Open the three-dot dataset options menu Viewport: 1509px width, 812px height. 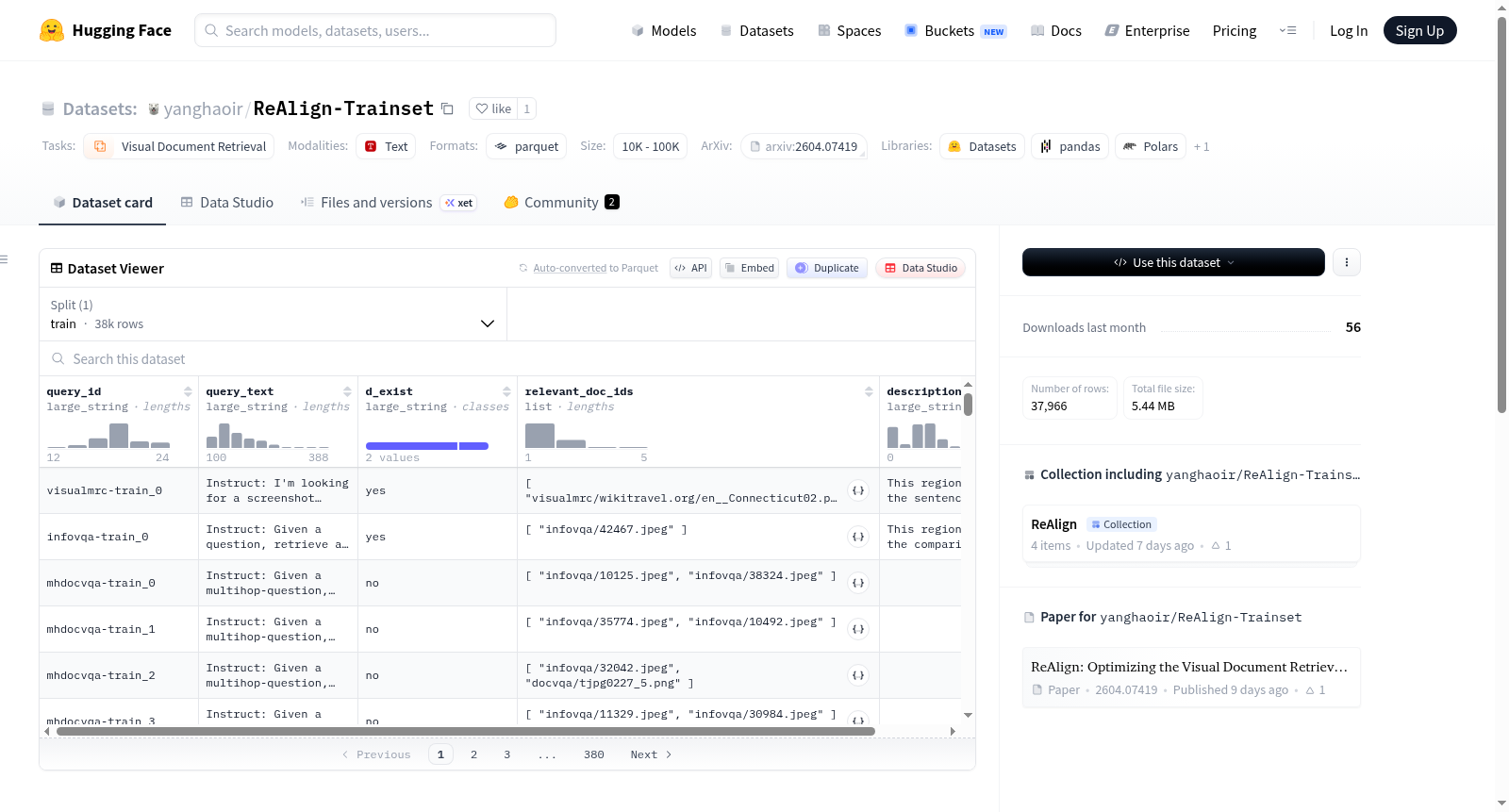click(1347, 262)
